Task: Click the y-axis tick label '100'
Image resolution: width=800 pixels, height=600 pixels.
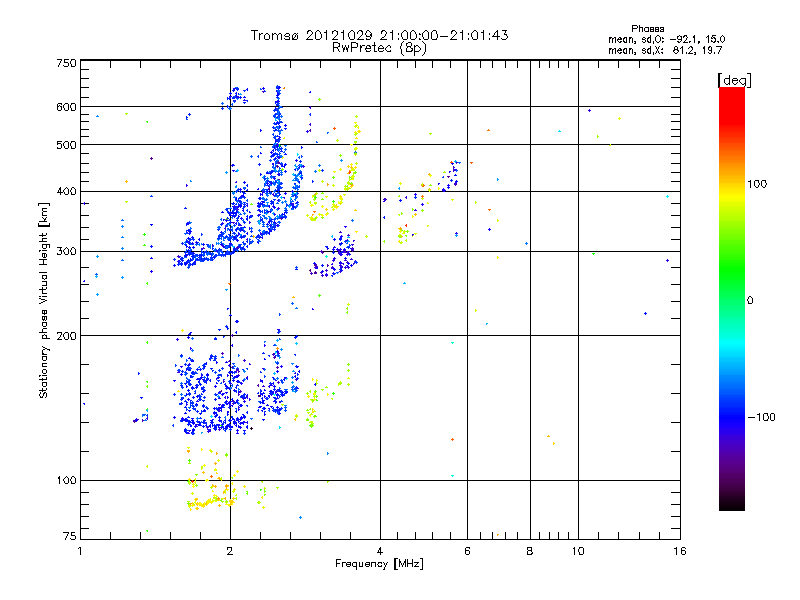Action: tap(66, 481)
